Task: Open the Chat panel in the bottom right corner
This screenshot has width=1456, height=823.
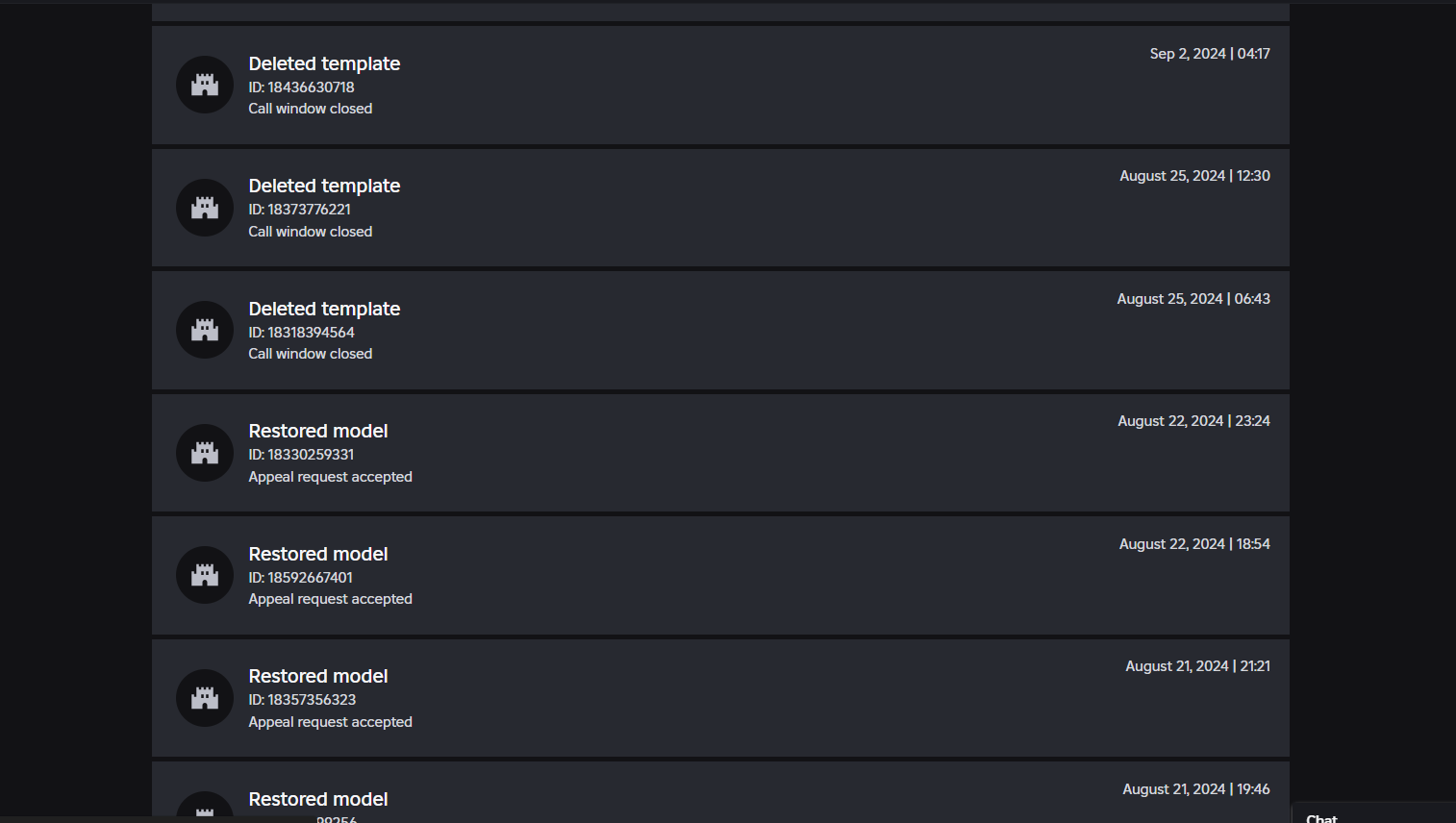Action: click(1321, 816)
